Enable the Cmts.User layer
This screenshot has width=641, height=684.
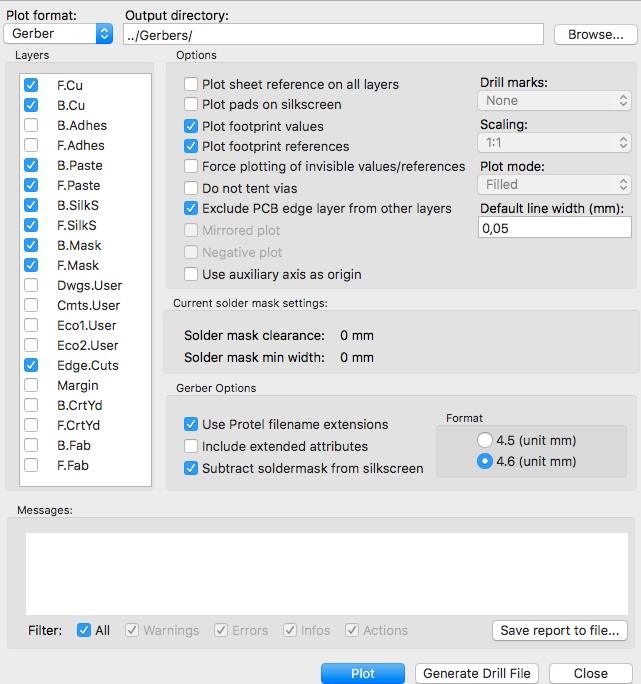coord(31,305)
